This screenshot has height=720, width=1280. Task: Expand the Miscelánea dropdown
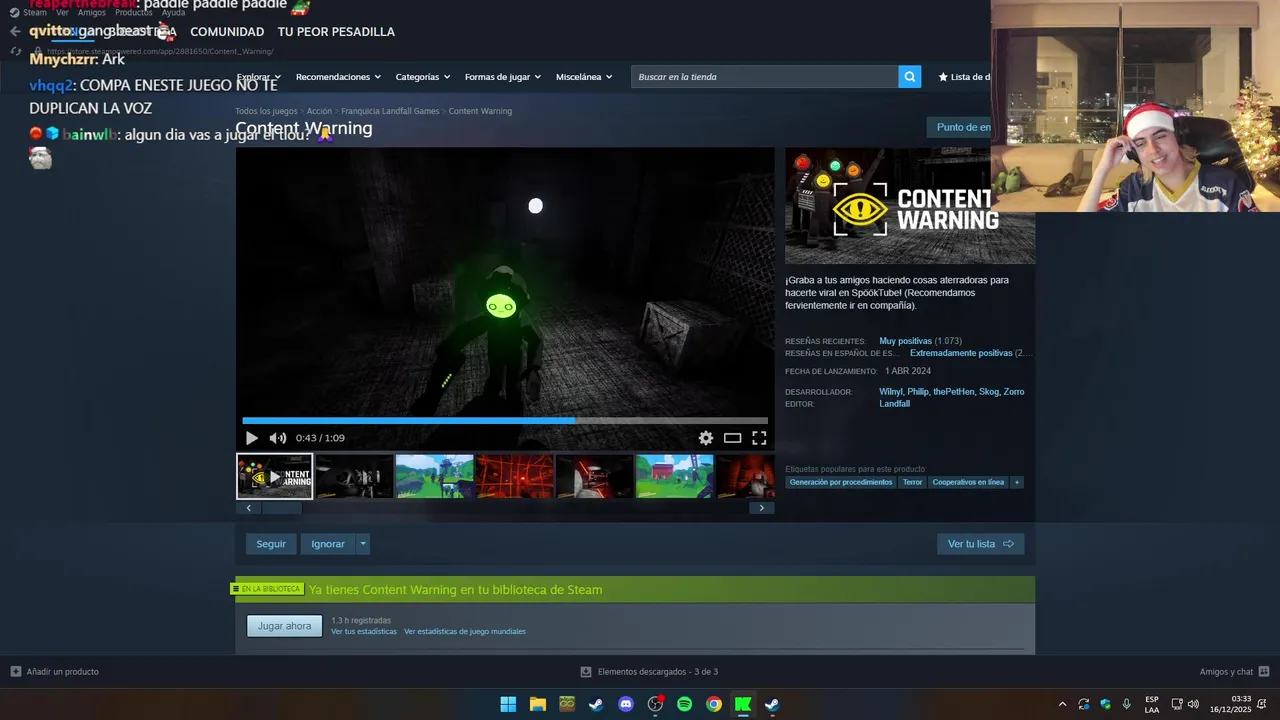click(x=584, y=77)
